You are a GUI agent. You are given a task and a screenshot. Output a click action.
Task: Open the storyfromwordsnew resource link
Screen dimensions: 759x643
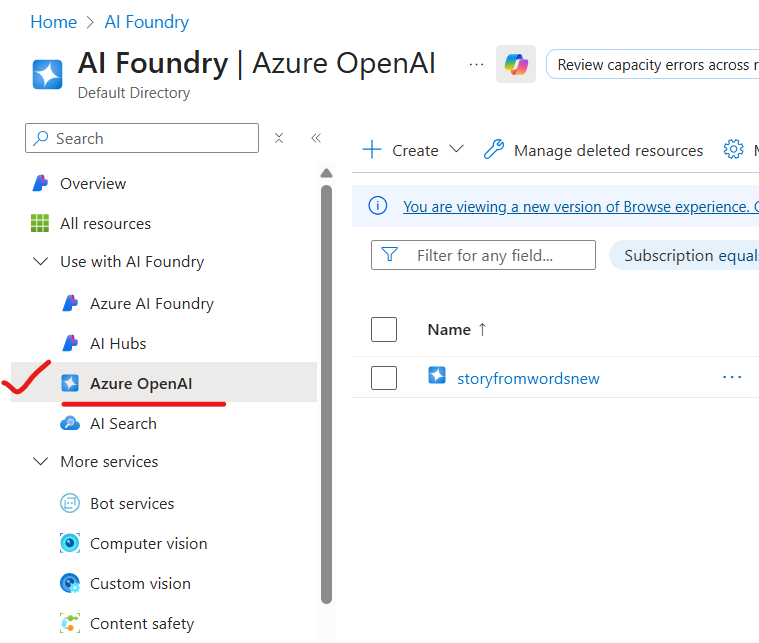click(x=528, y=378)
